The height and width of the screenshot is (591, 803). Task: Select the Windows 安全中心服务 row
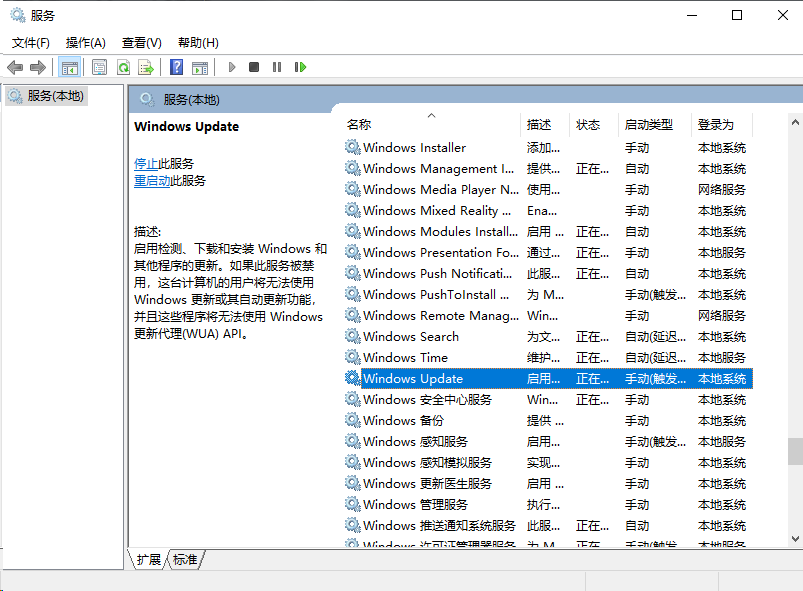pyautogui.click(x=548, y=399)
